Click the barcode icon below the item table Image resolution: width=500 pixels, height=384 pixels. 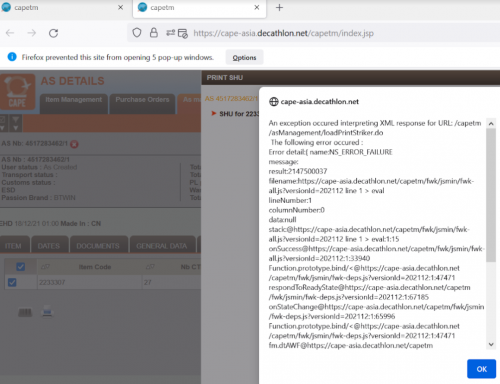25,312
